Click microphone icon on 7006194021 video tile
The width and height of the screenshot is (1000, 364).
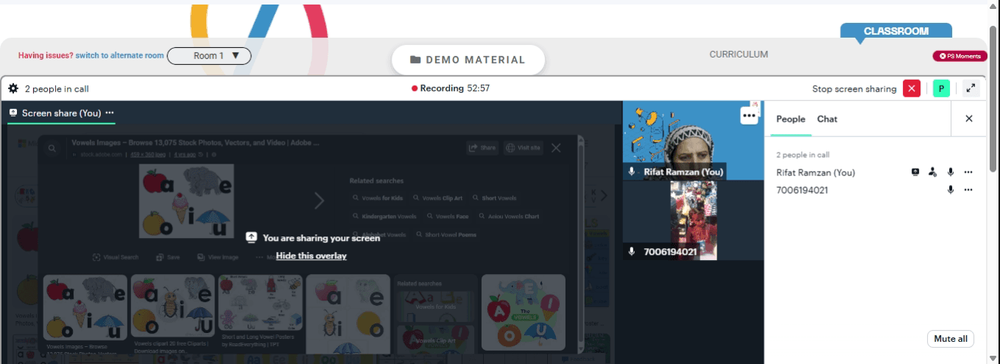(632, 252)
